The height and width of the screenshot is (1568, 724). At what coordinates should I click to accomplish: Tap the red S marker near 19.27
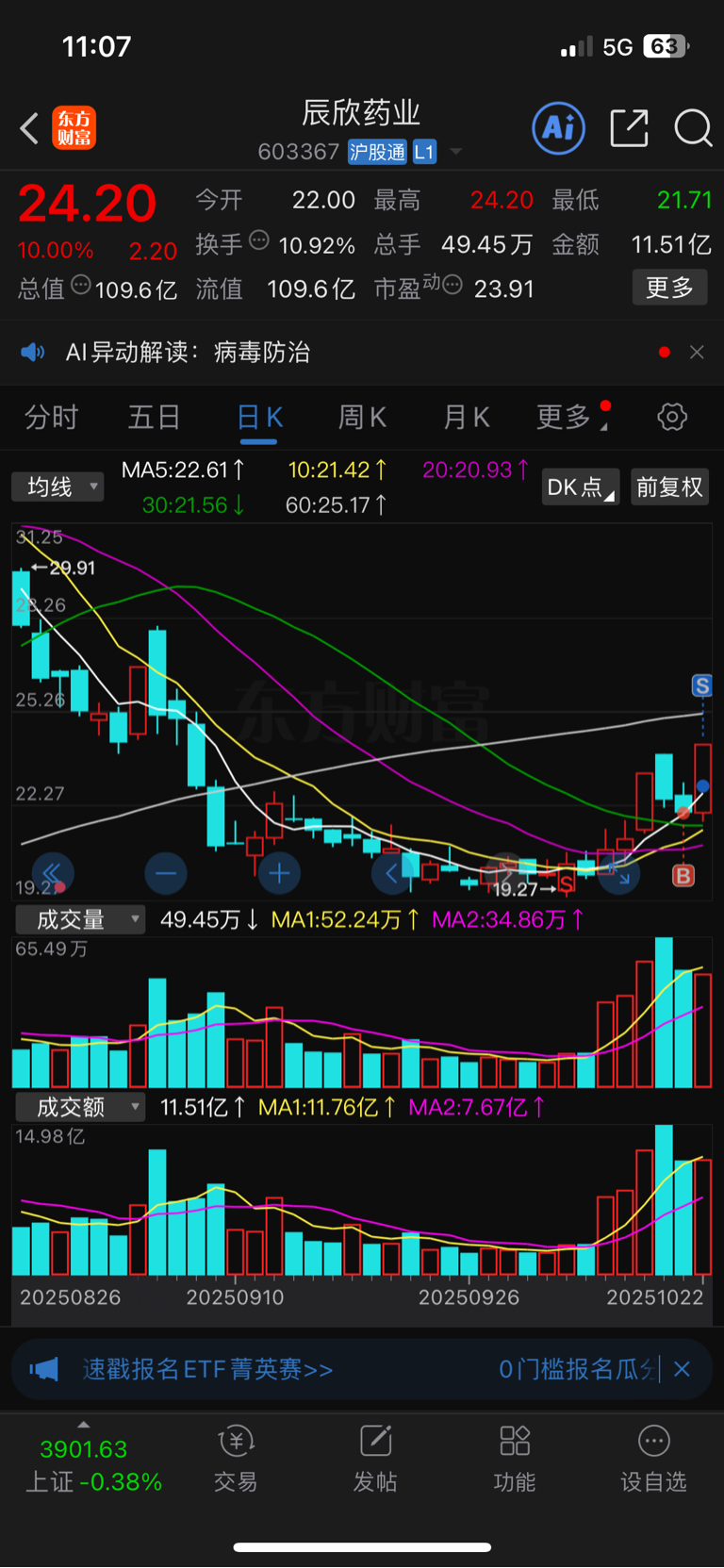pos(567,884)
